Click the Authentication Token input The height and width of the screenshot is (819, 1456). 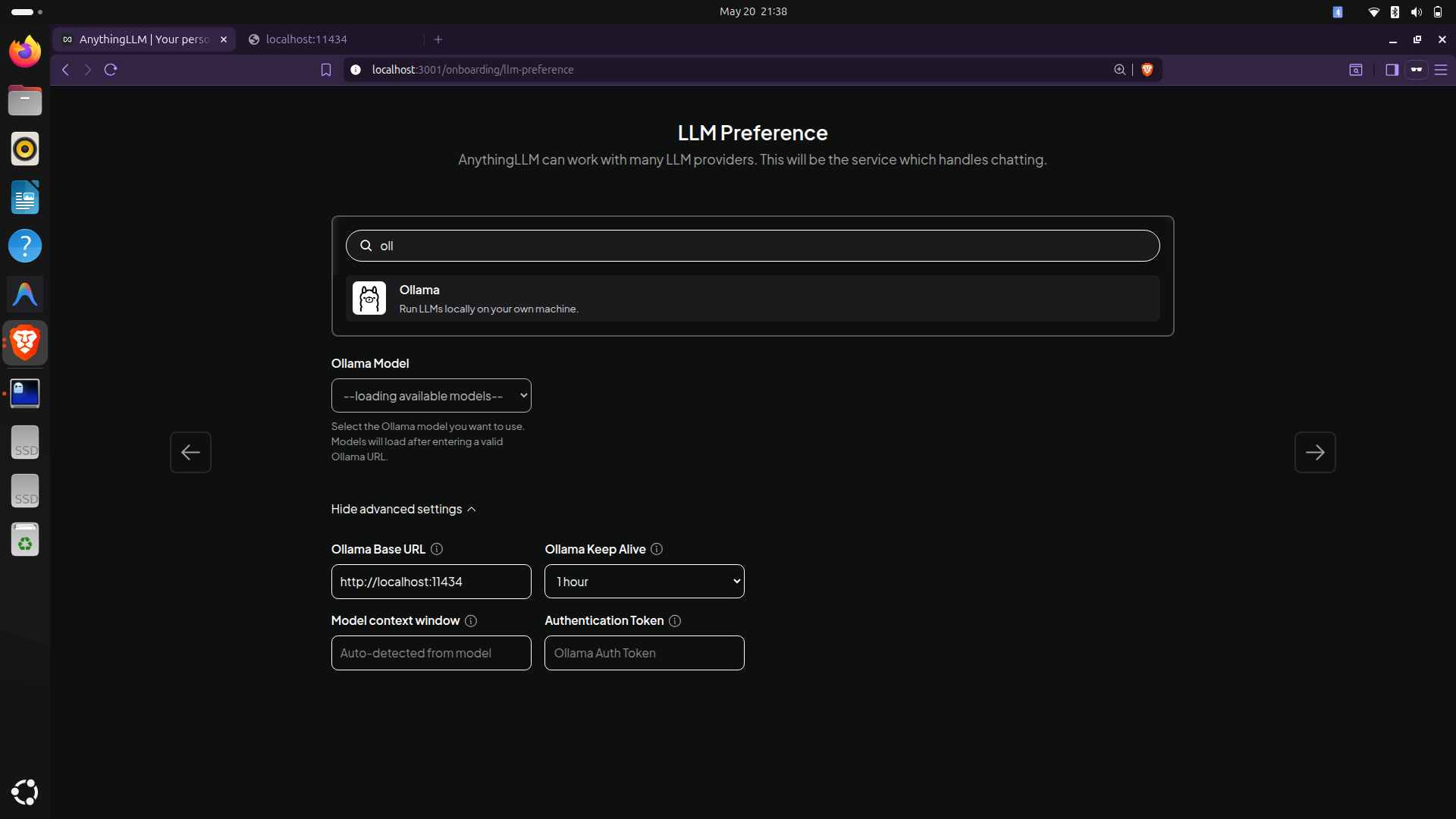pyautogui.click(x=645, y=653)
